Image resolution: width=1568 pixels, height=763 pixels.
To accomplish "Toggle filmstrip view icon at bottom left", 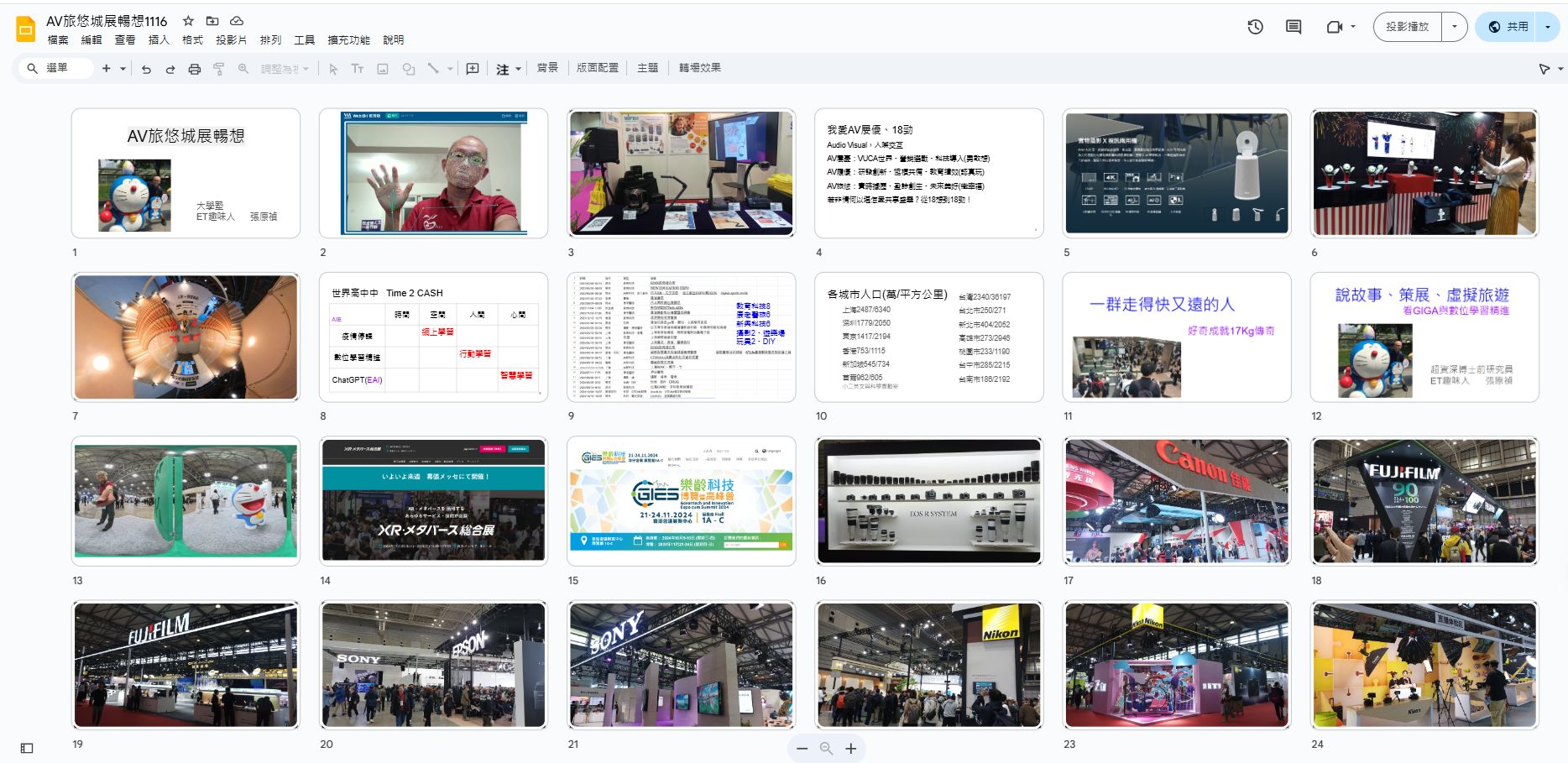I will (x=27, y=748).
